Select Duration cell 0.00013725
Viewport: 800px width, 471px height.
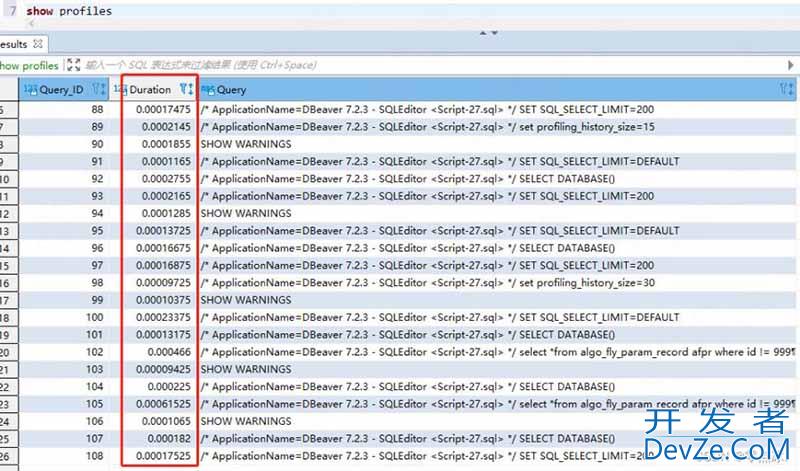tap(154, 231)
